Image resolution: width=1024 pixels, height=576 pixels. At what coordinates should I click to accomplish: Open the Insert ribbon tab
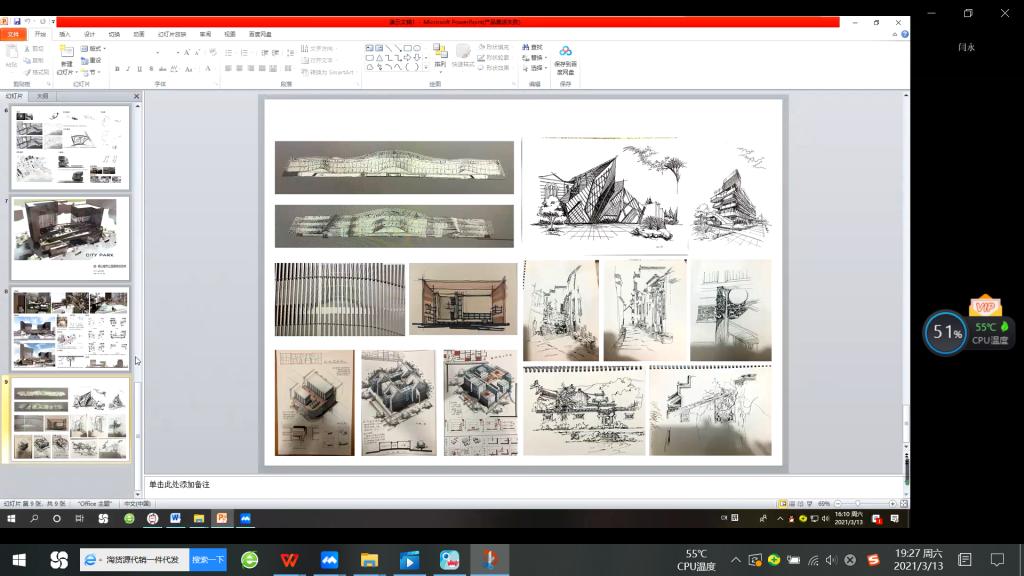[65, 34]
